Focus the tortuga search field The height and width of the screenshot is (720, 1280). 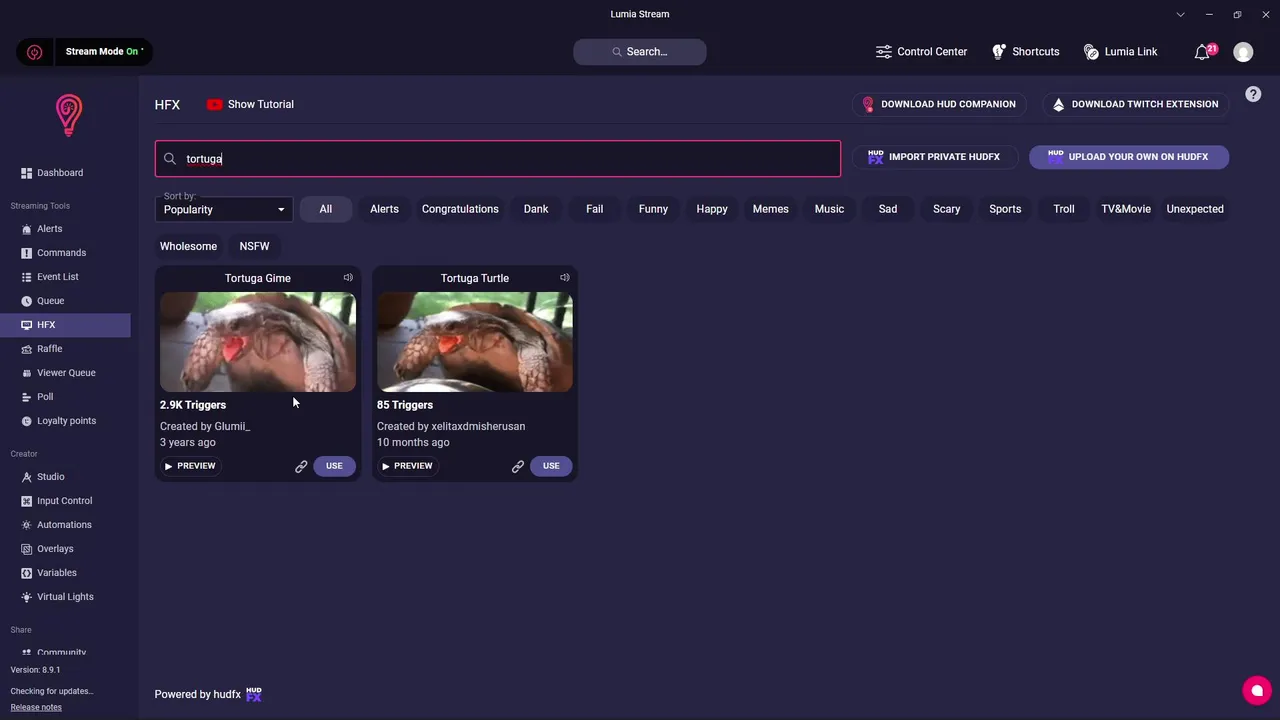pyautogui.click(x=498, y=159)
